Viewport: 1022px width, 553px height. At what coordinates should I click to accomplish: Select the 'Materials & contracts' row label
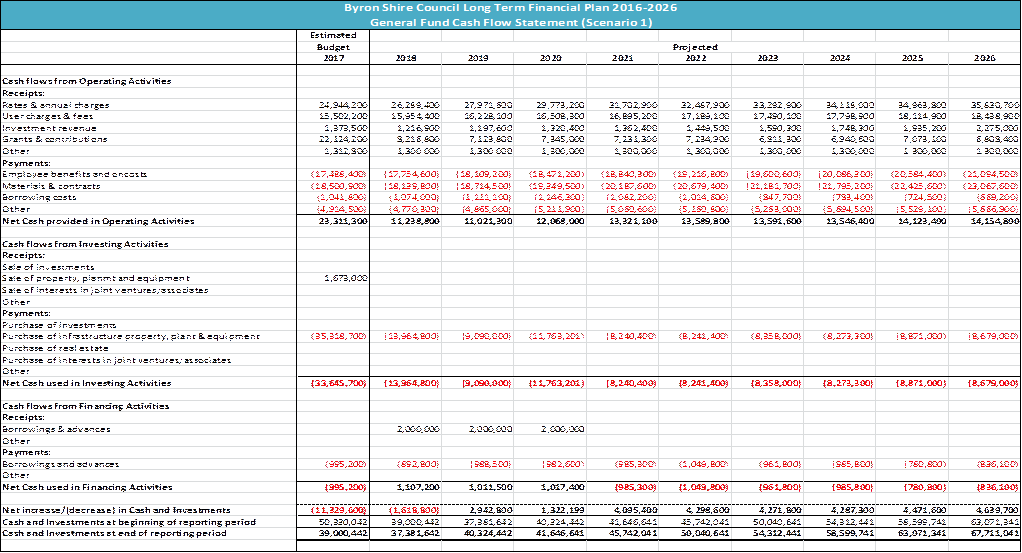point(51,186)
